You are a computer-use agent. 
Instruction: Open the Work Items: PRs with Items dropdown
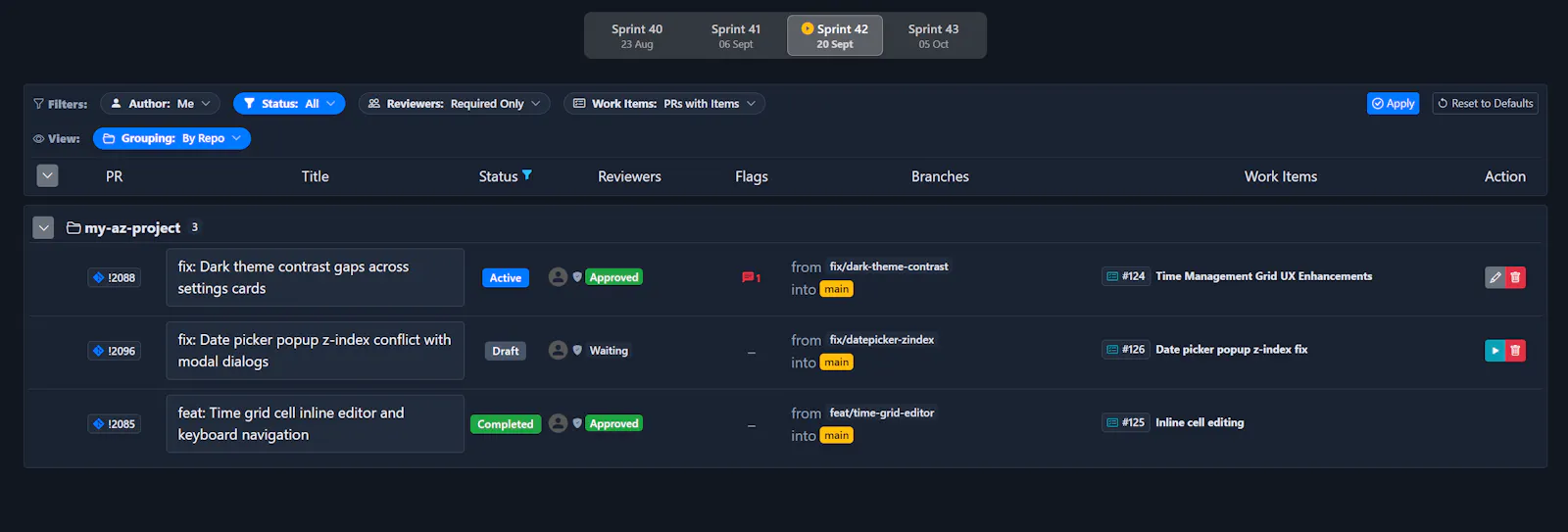pos(664,104)
